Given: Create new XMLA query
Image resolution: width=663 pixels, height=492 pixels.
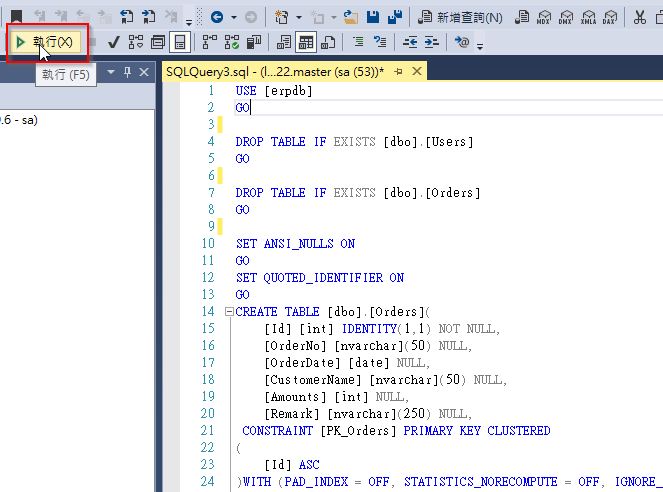Looking at the screenshot, I should [x=588, y=17].
